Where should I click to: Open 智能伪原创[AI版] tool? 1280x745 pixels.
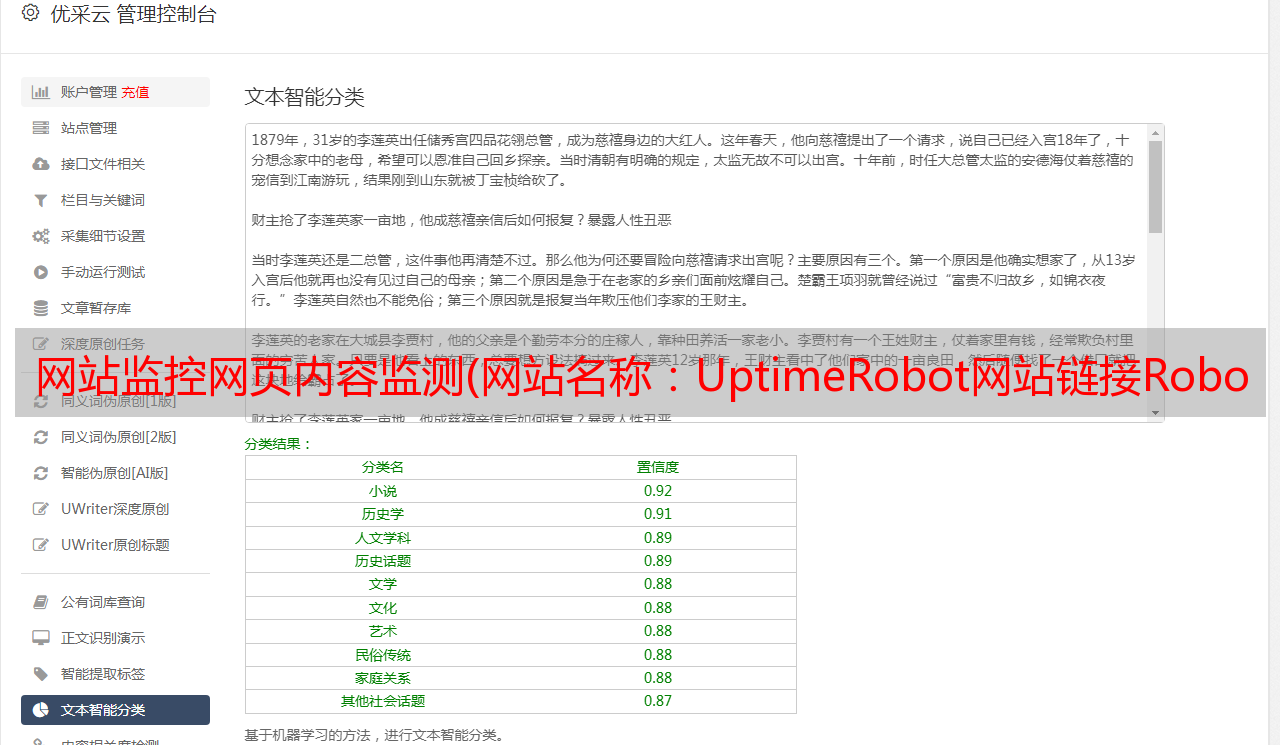point(115,473)
